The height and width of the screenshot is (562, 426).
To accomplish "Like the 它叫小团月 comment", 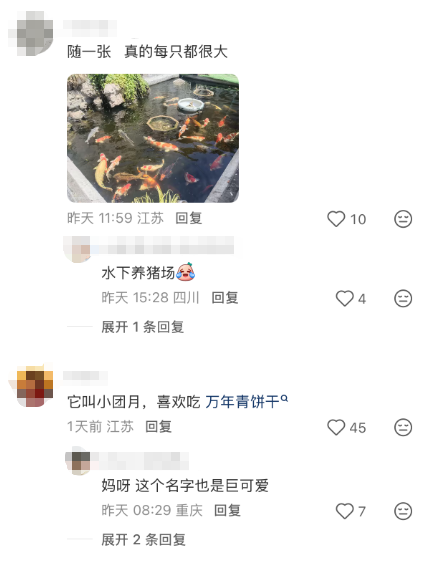I will (336, 427).
